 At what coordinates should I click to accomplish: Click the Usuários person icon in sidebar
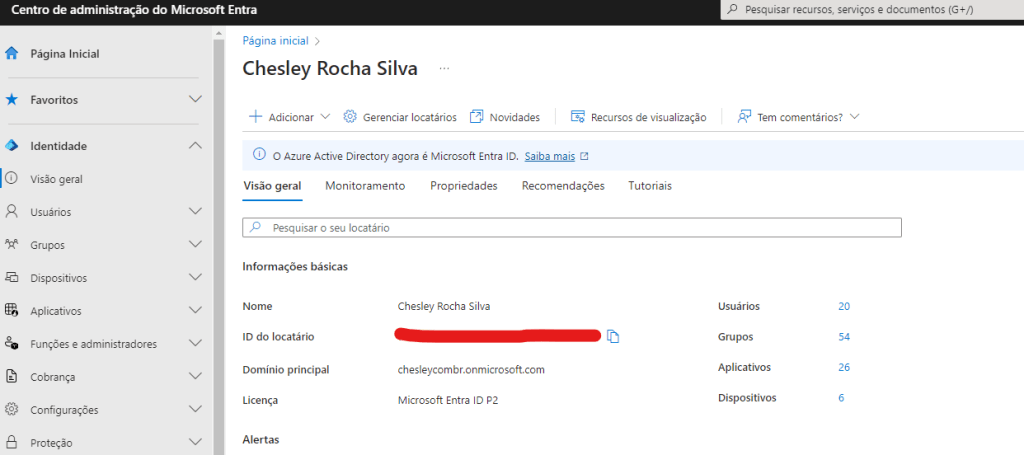coord(12,212)
